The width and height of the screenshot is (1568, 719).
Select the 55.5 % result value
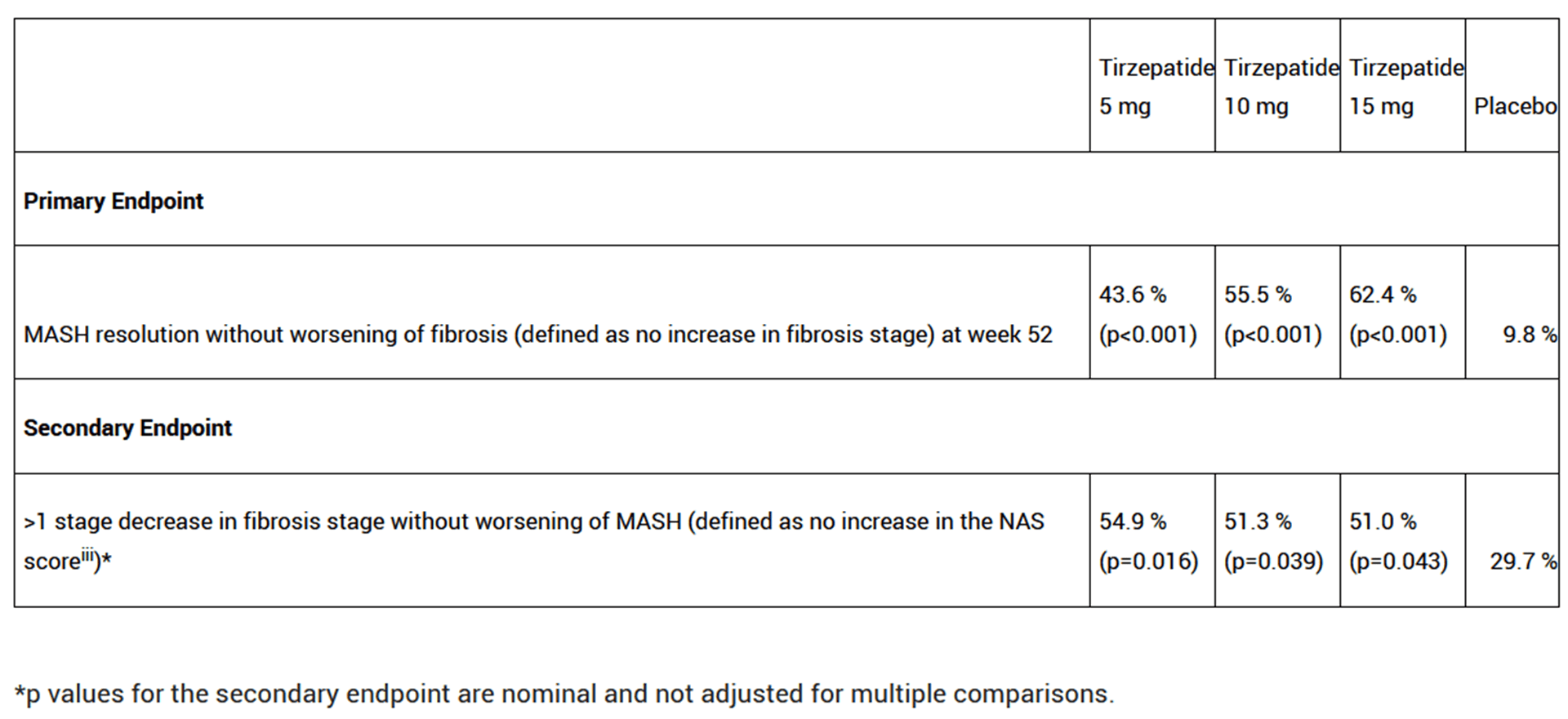tap(1257, 295)
